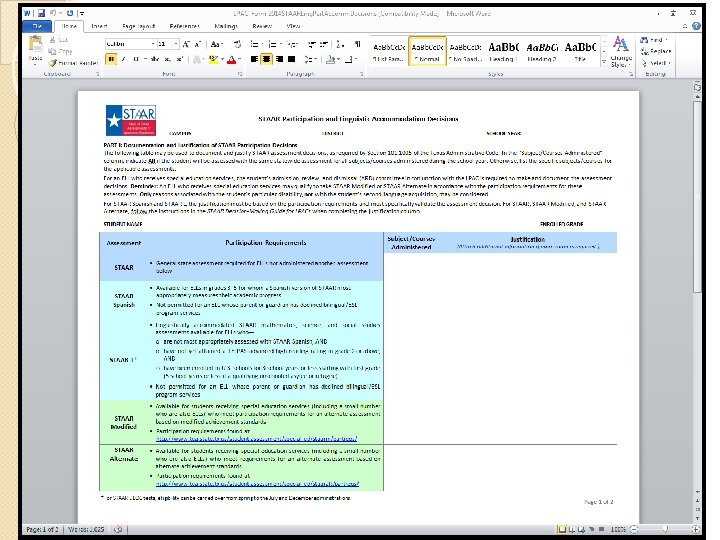Viewport: 720px width, 540px height.
Task: Toggle Underline formatting
Action: point(135,59)
